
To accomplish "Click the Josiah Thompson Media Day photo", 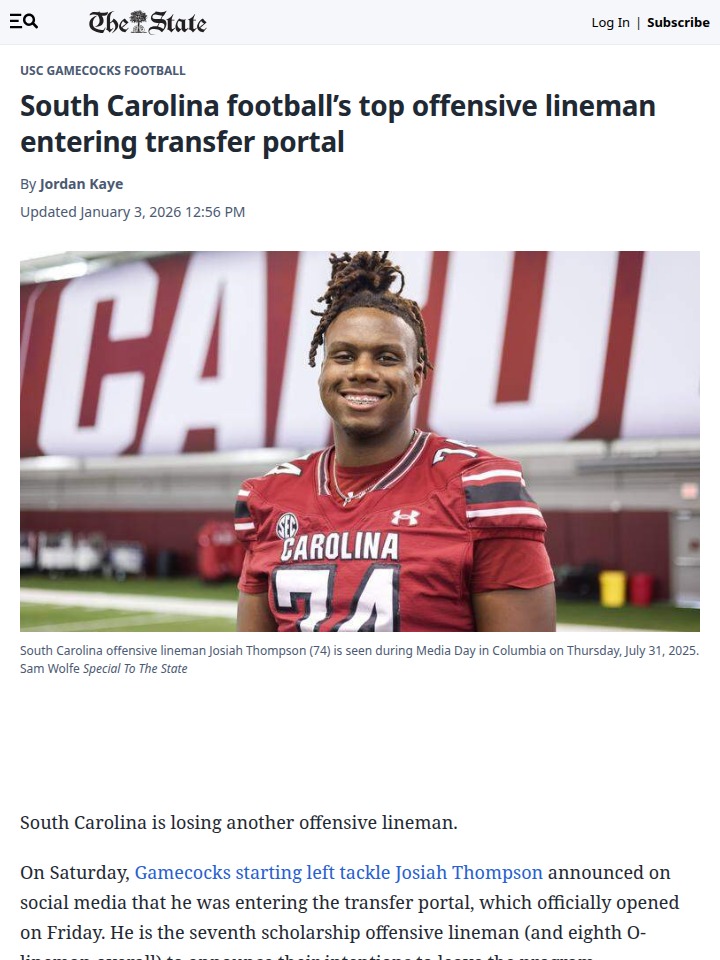I will [360, 441].
